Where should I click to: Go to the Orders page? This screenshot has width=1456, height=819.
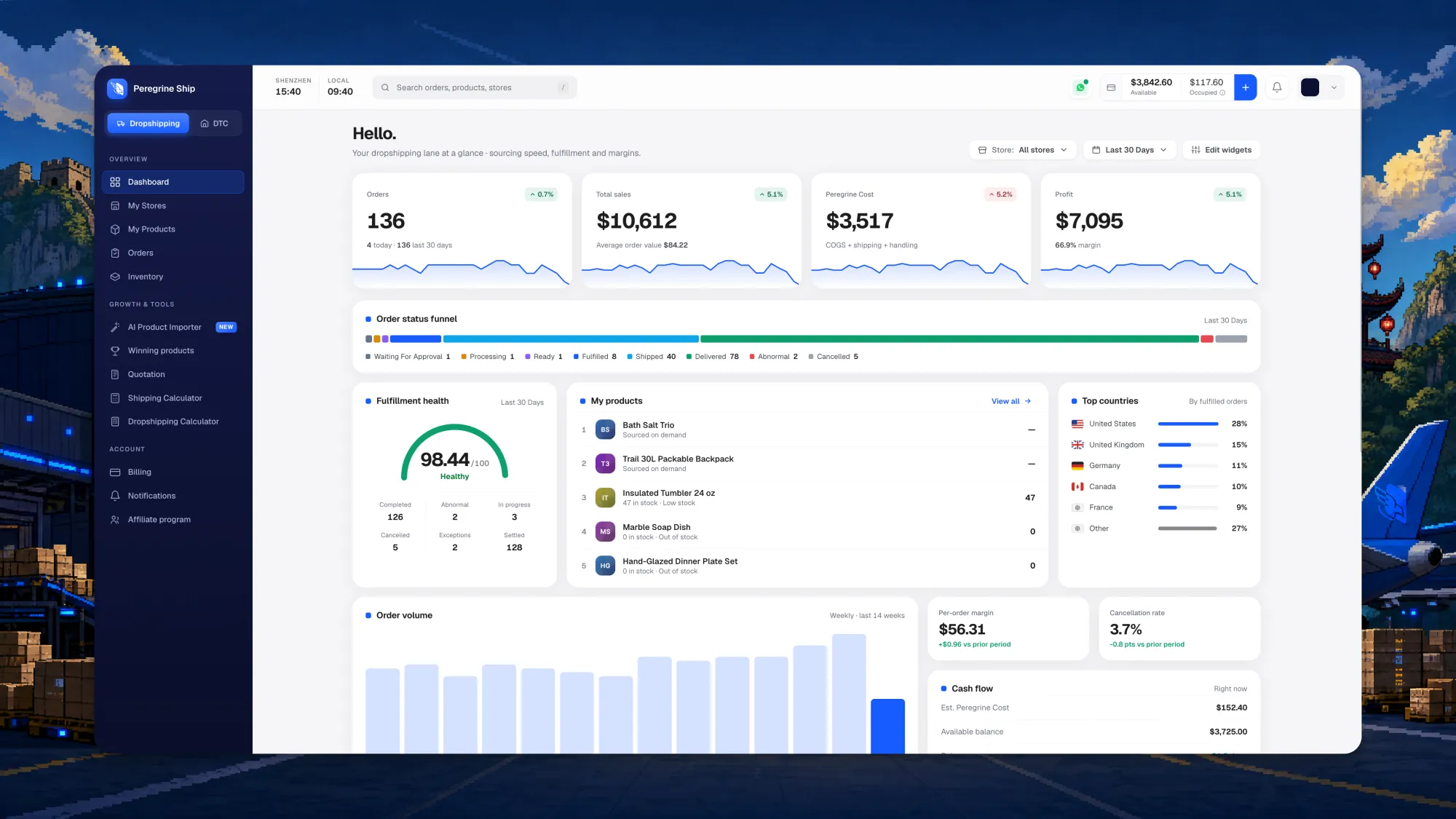click(173, 253)
